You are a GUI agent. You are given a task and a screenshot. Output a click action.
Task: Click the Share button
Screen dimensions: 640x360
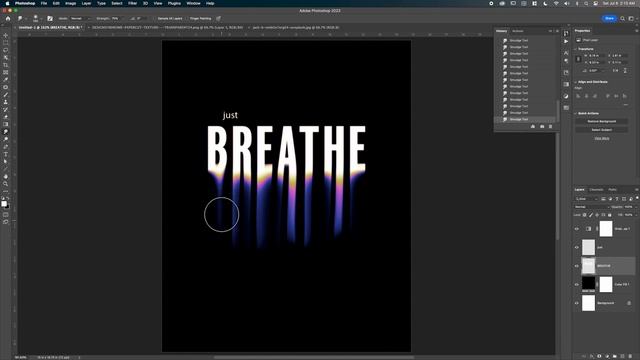(609, 18)
